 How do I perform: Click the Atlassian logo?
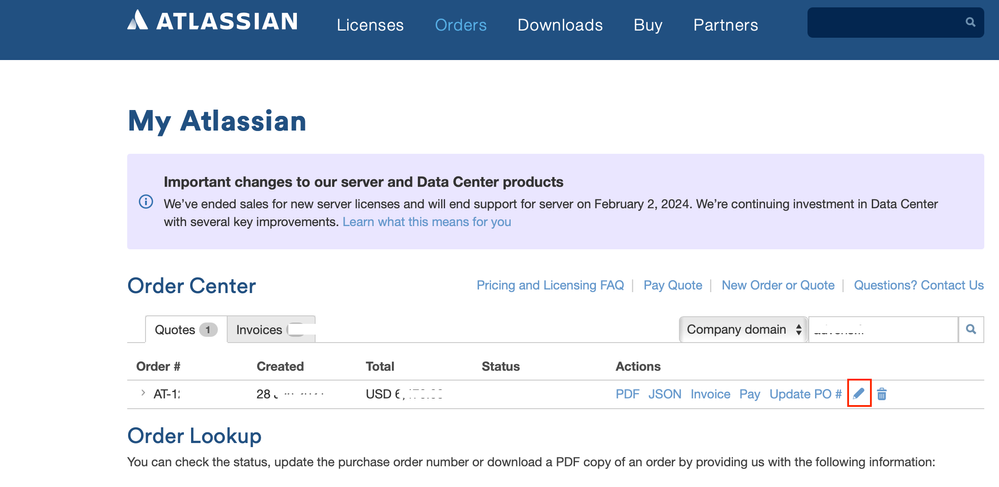[212, 20]
